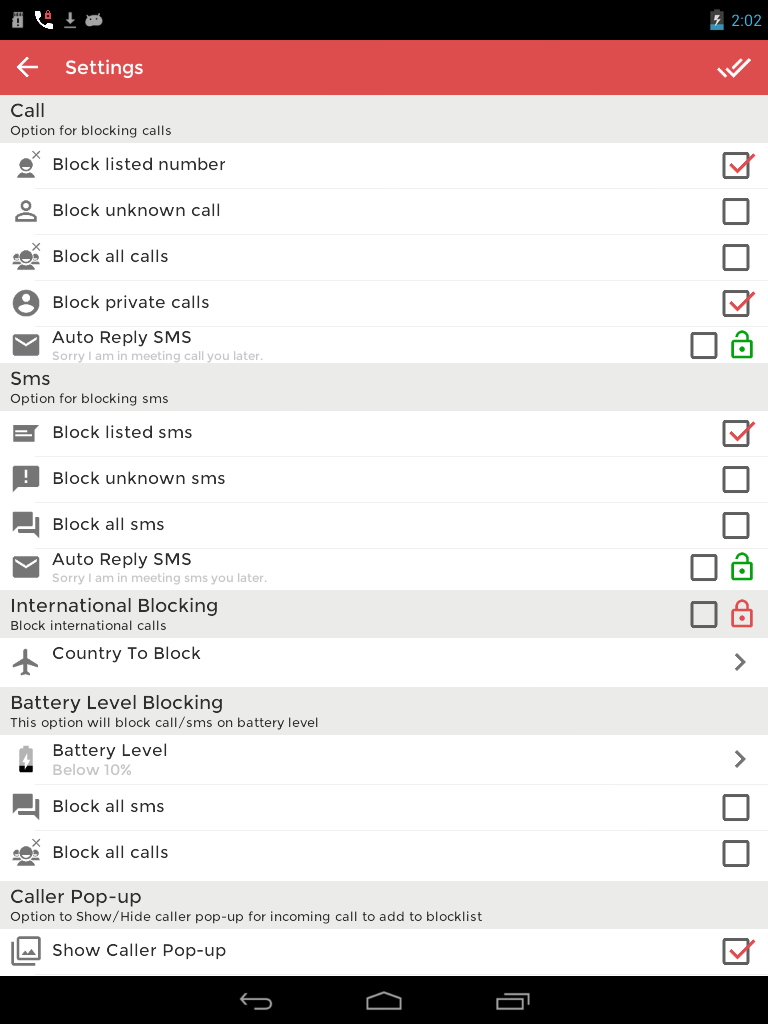Tap the double checkmark save icon
This screenshot has height=1024, width=768.
(x=733, y=67)
